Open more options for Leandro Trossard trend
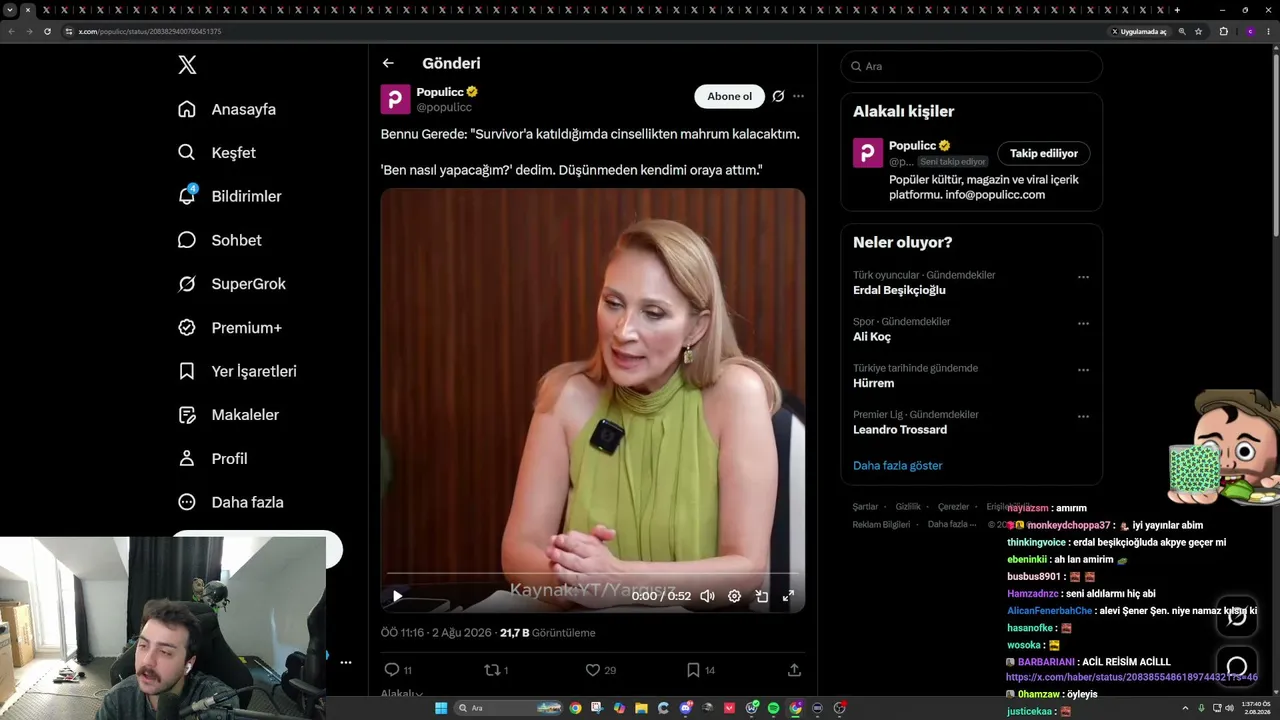Image resolution: width=1280 pixels, height=720 pixels. click(1083, 417)
